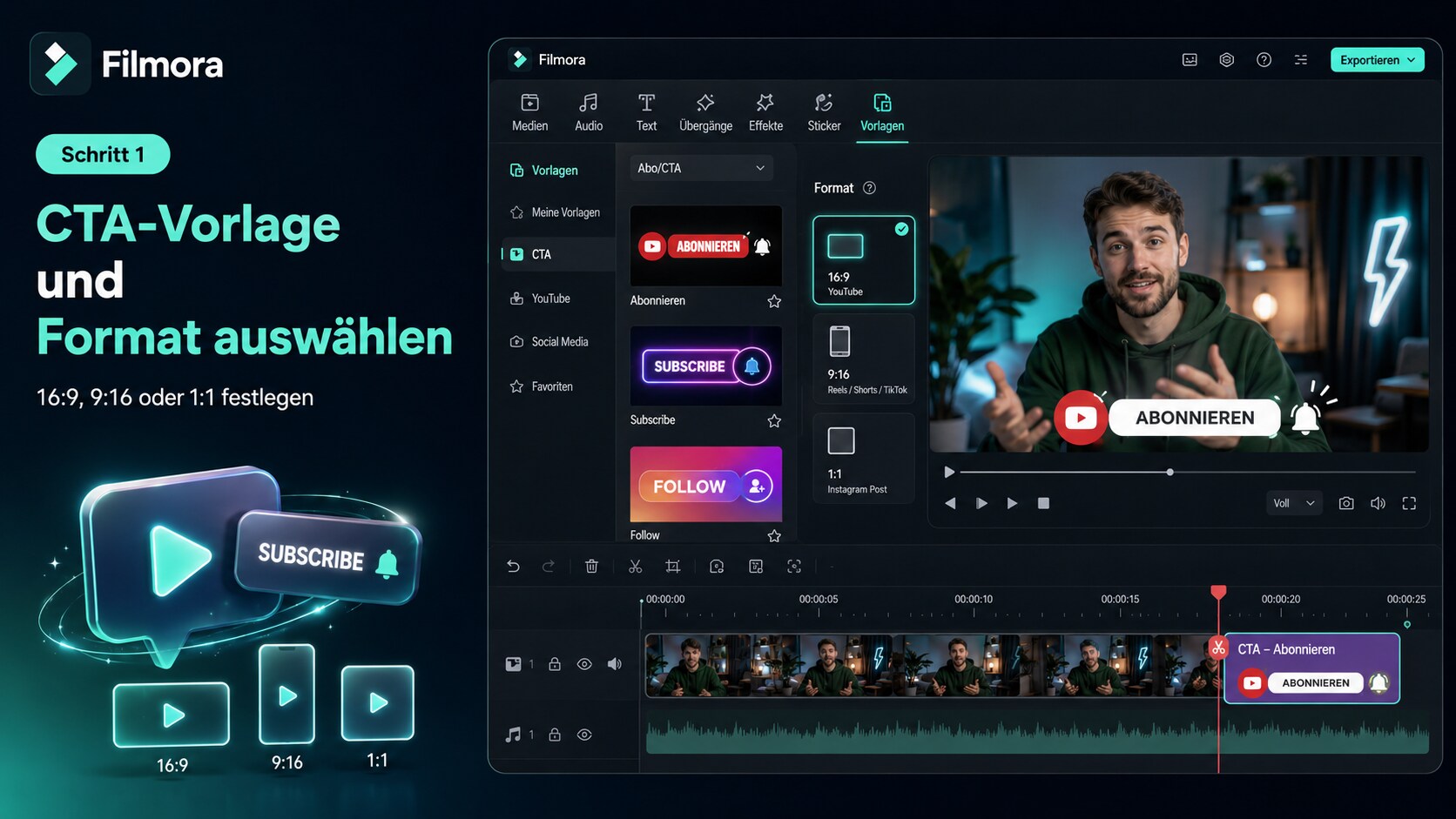The image size is (1456, 819).
Task: Open Meine Vorlagen in the sidebar
Action: pos(556,212)
